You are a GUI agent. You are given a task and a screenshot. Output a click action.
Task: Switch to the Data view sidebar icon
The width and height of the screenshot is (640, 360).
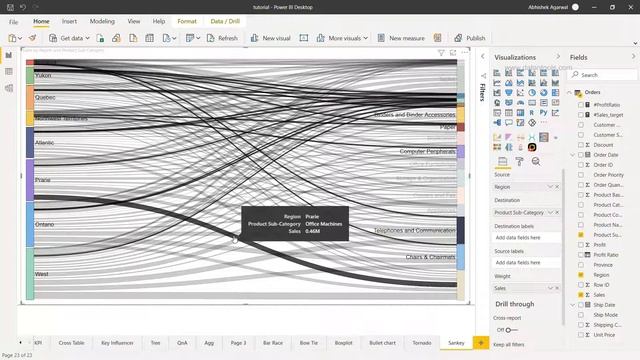coord(9,72)
